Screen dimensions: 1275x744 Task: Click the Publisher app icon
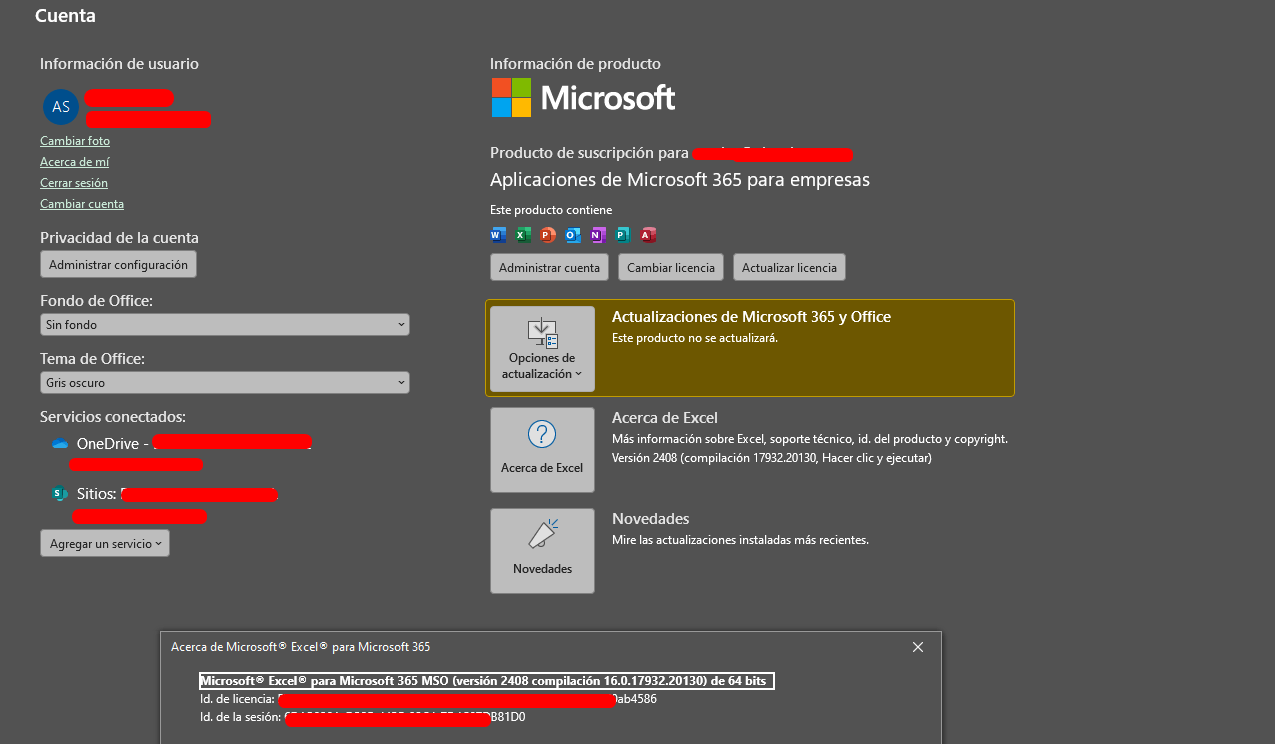(x=623, y=235)
